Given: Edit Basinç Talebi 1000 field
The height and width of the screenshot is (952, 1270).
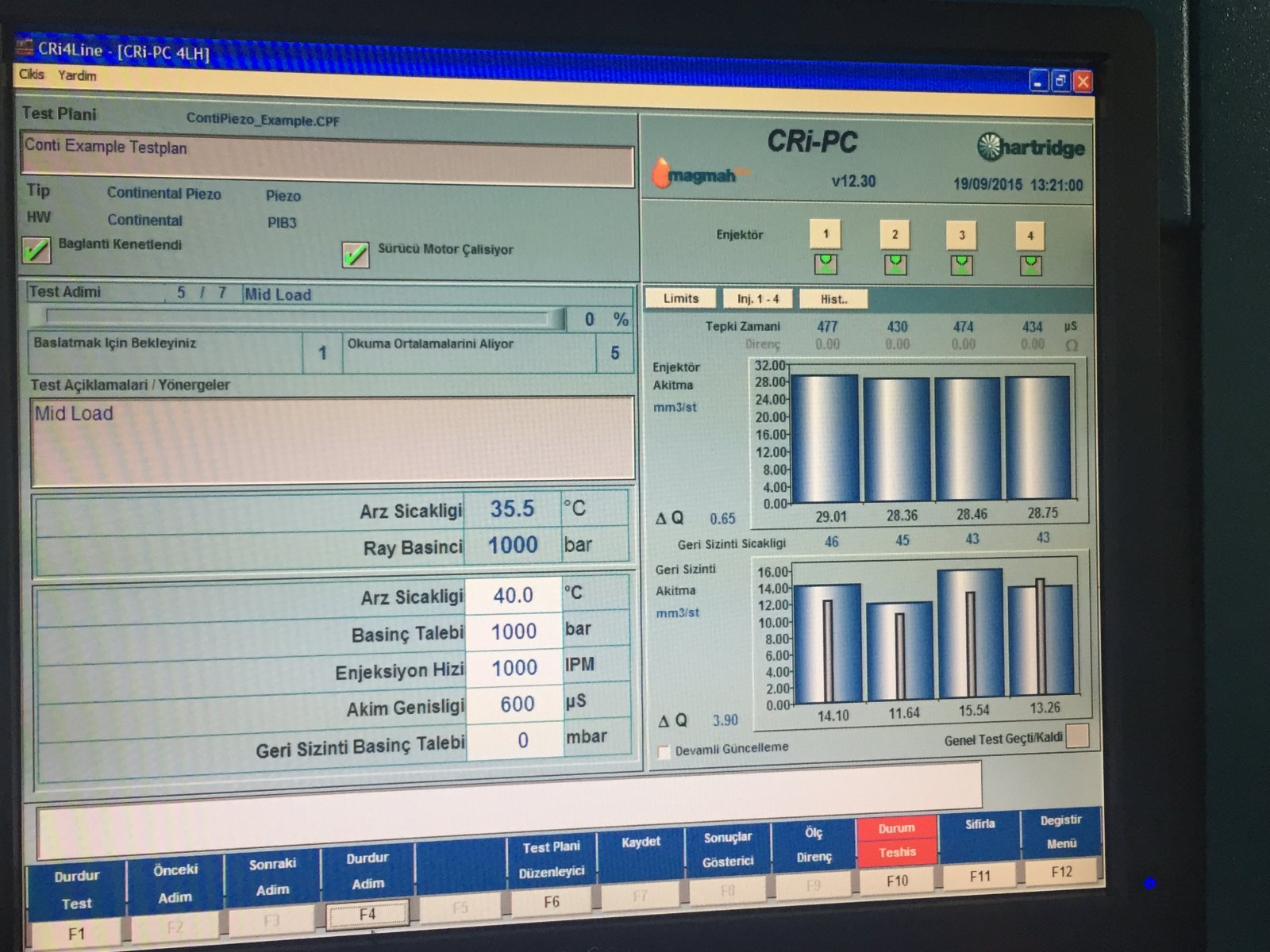Looking at the screenshot, I should [514, 631].
